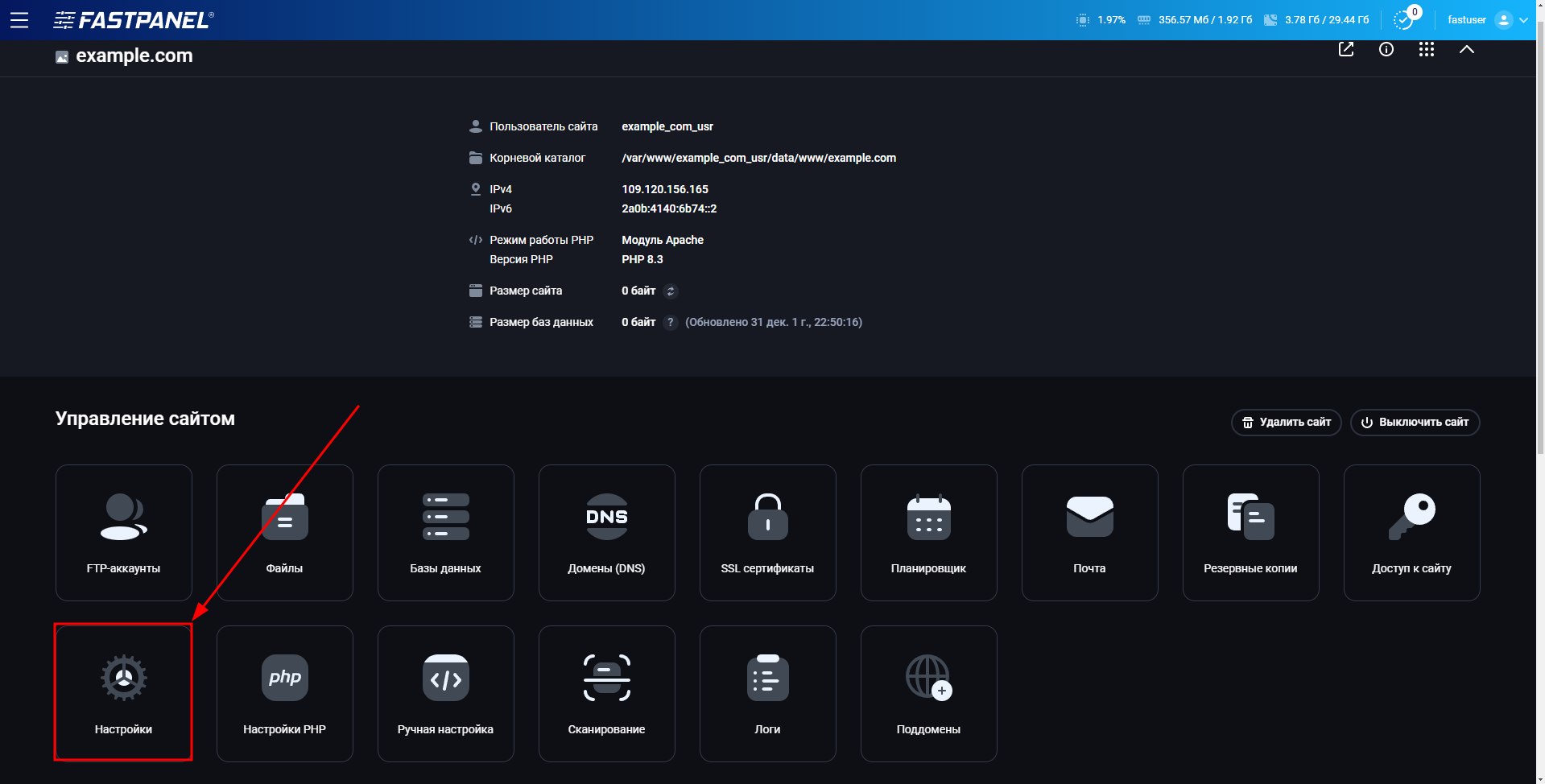This screenshot has height=784, width=1545.
Task: Open site in new window icon
Action: coord(1345,50)
